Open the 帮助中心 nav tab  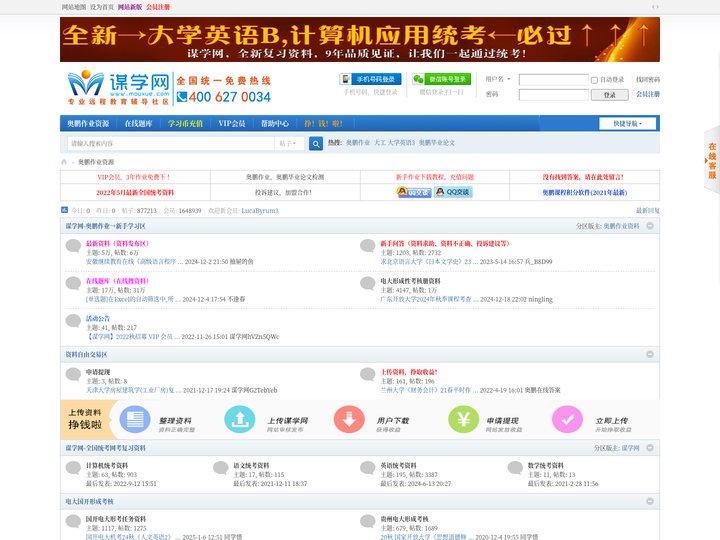pyautogui.click(x=275, y=124)
